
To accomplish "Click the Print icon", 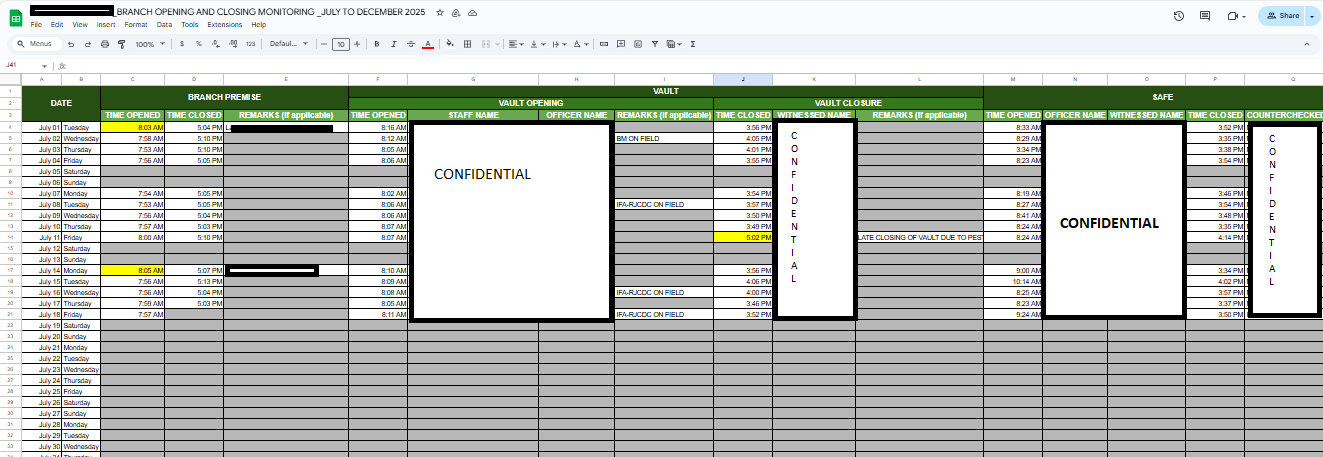I will click(x=105, y=44).
